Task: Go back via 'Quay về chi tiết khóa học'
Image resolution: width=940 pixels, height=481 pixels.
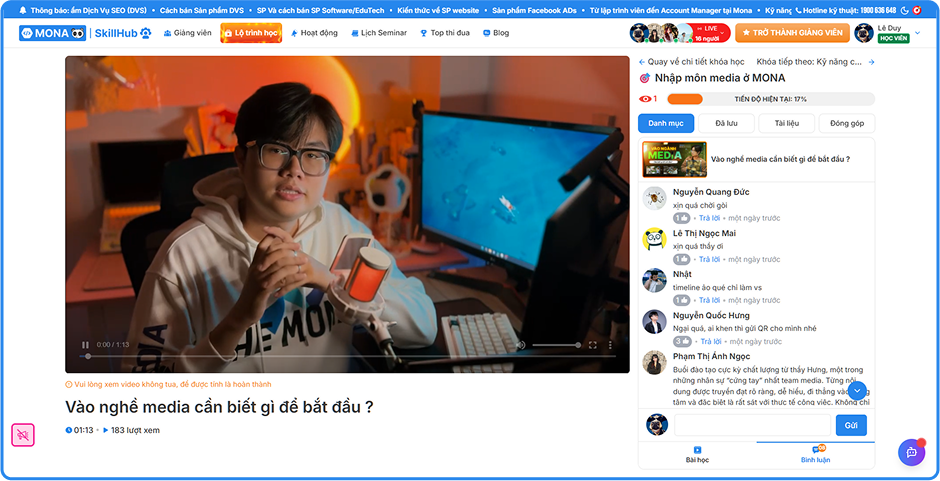Action: pos(692,62)
